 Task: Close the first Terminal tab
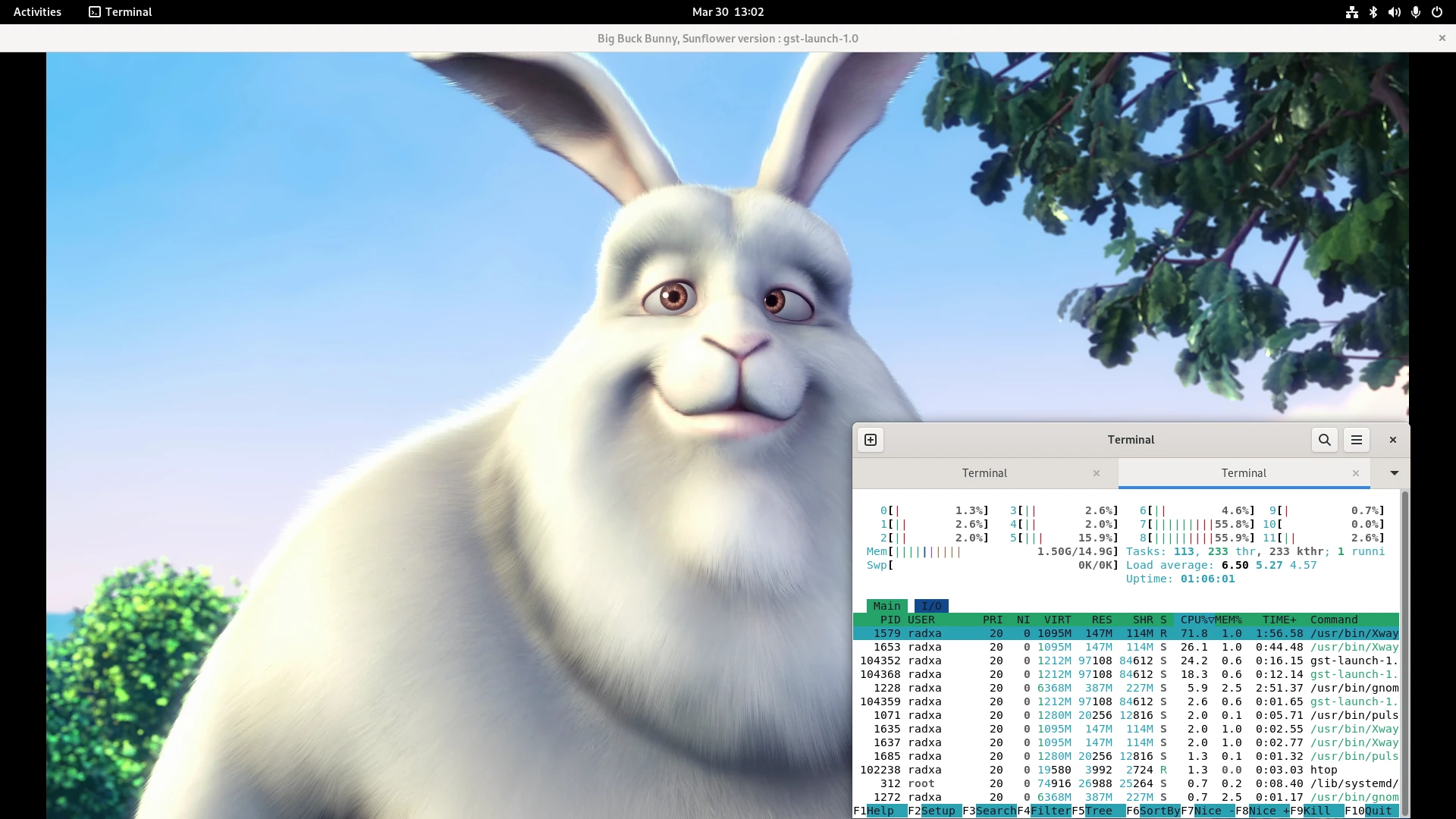point(1097,473)
